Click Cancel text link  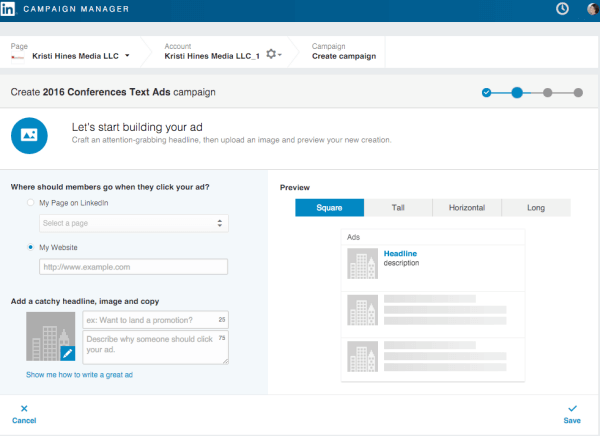(24, 420)
